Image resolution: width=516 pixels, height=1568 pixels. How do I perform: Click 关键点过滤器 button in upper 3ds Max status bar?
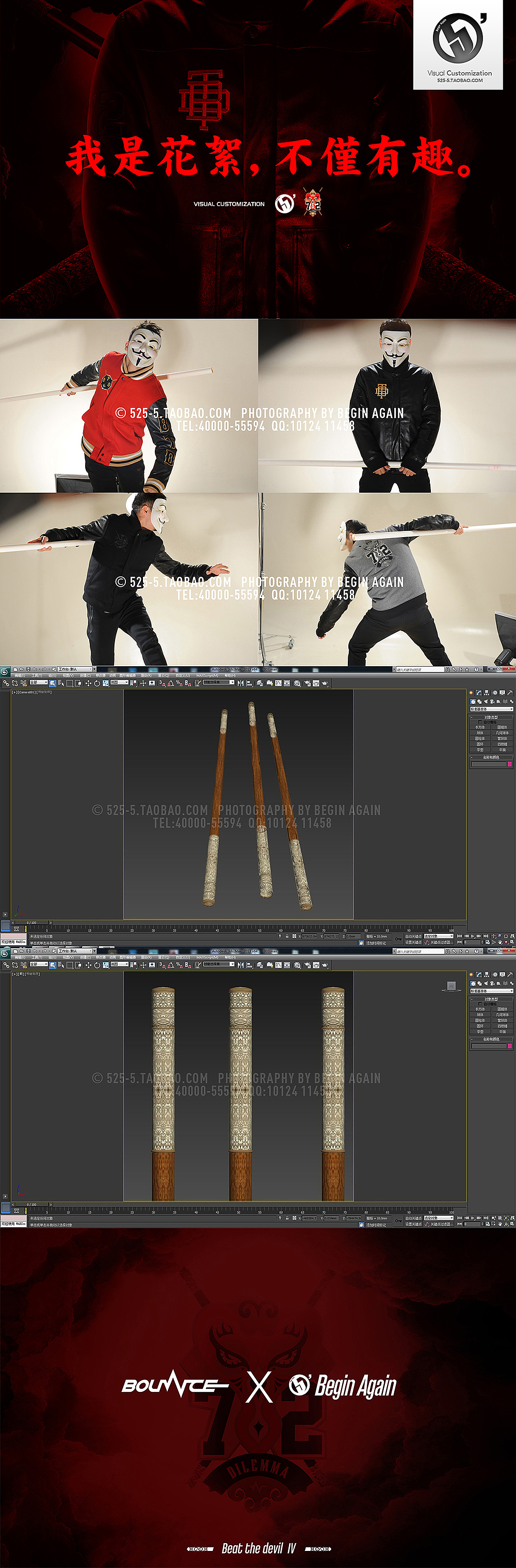point(442,943)
